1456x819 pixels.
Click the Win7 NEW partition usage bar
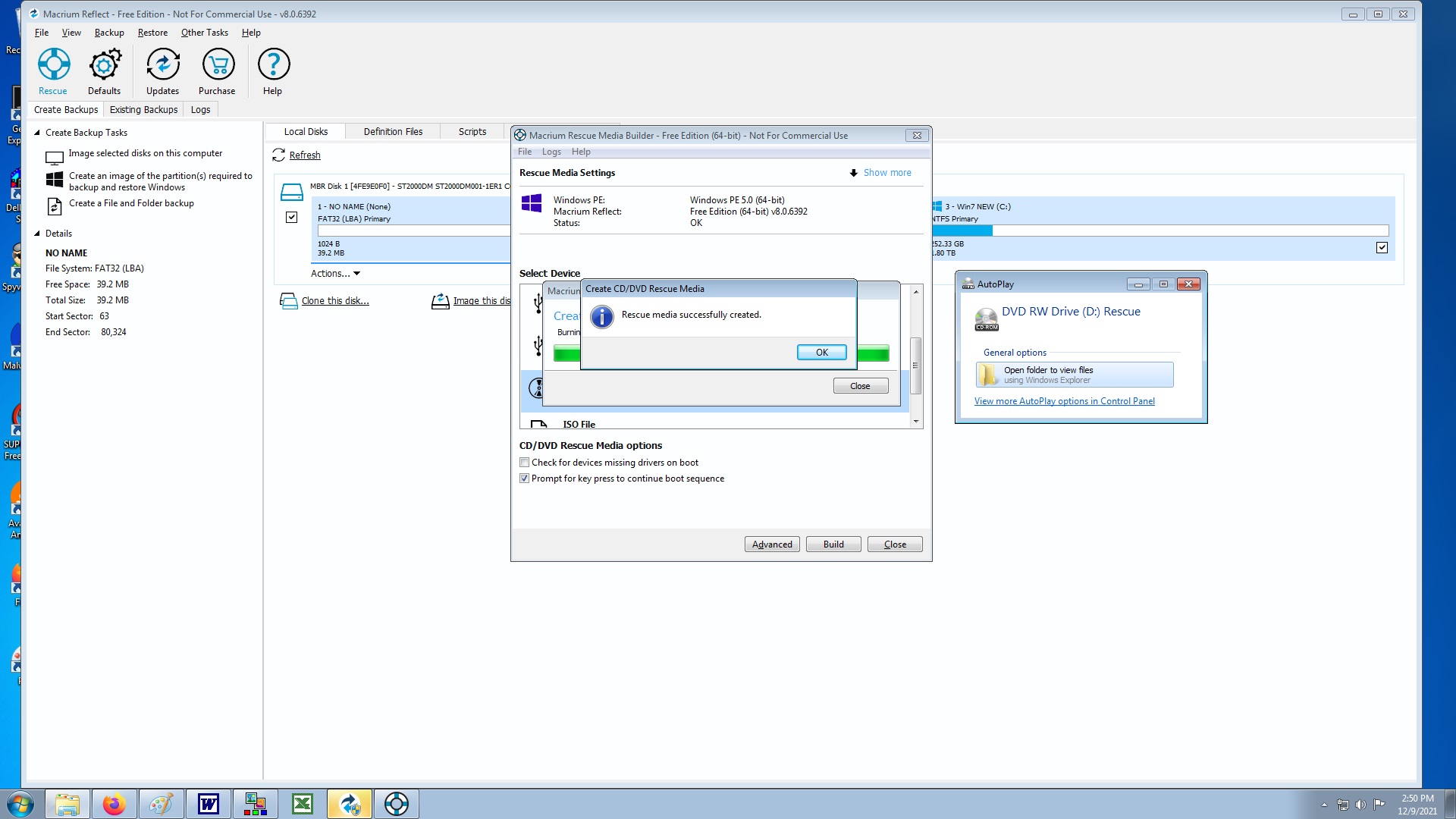pos(1160,231)
